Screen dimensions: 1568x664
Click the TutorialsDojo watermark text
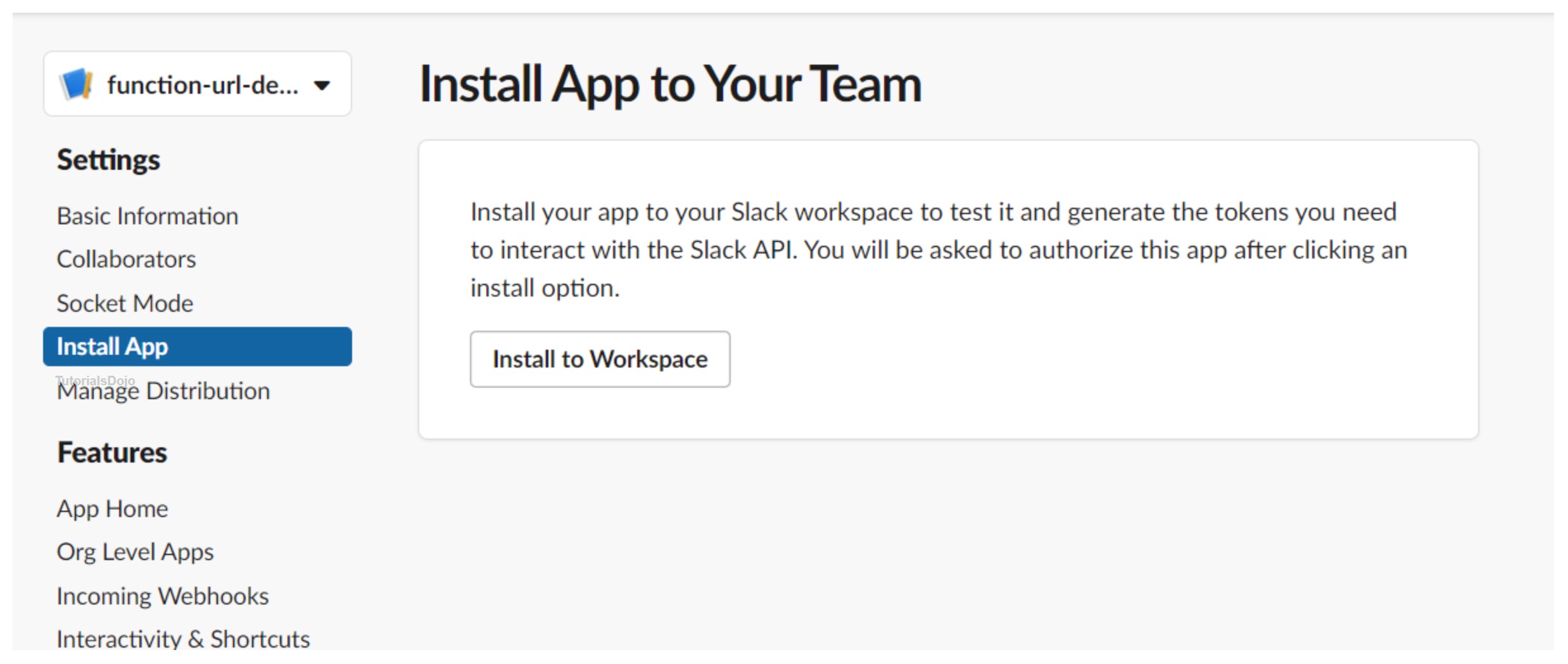(95, 380)
